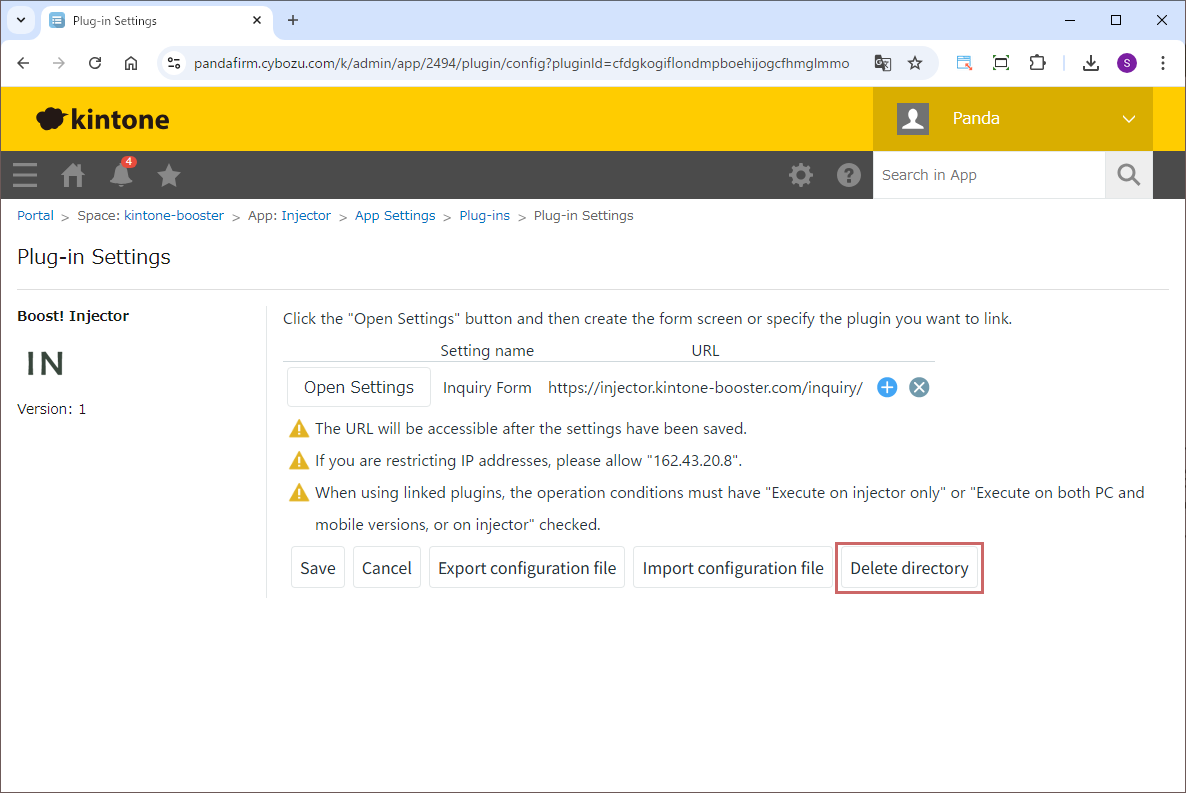Click the Search in App field

988,175
